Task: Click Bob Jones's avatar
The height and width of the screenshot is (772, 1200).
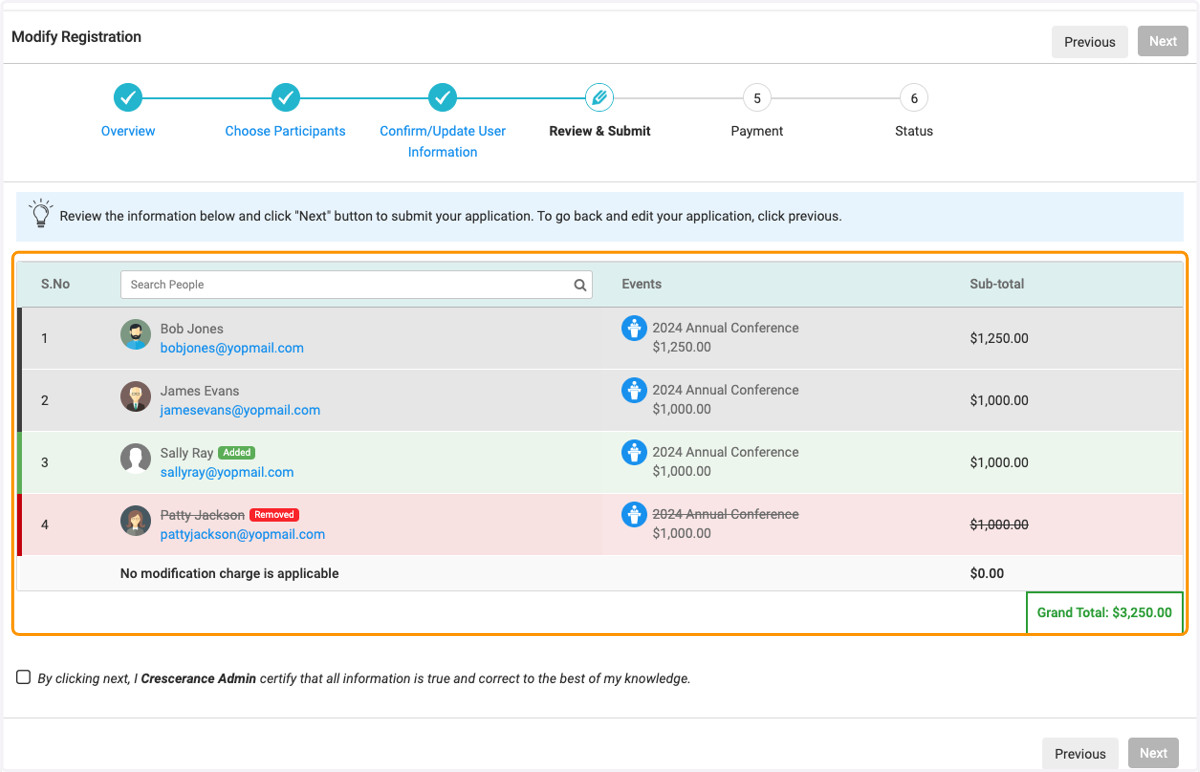Action: click(x=136, y=335)
